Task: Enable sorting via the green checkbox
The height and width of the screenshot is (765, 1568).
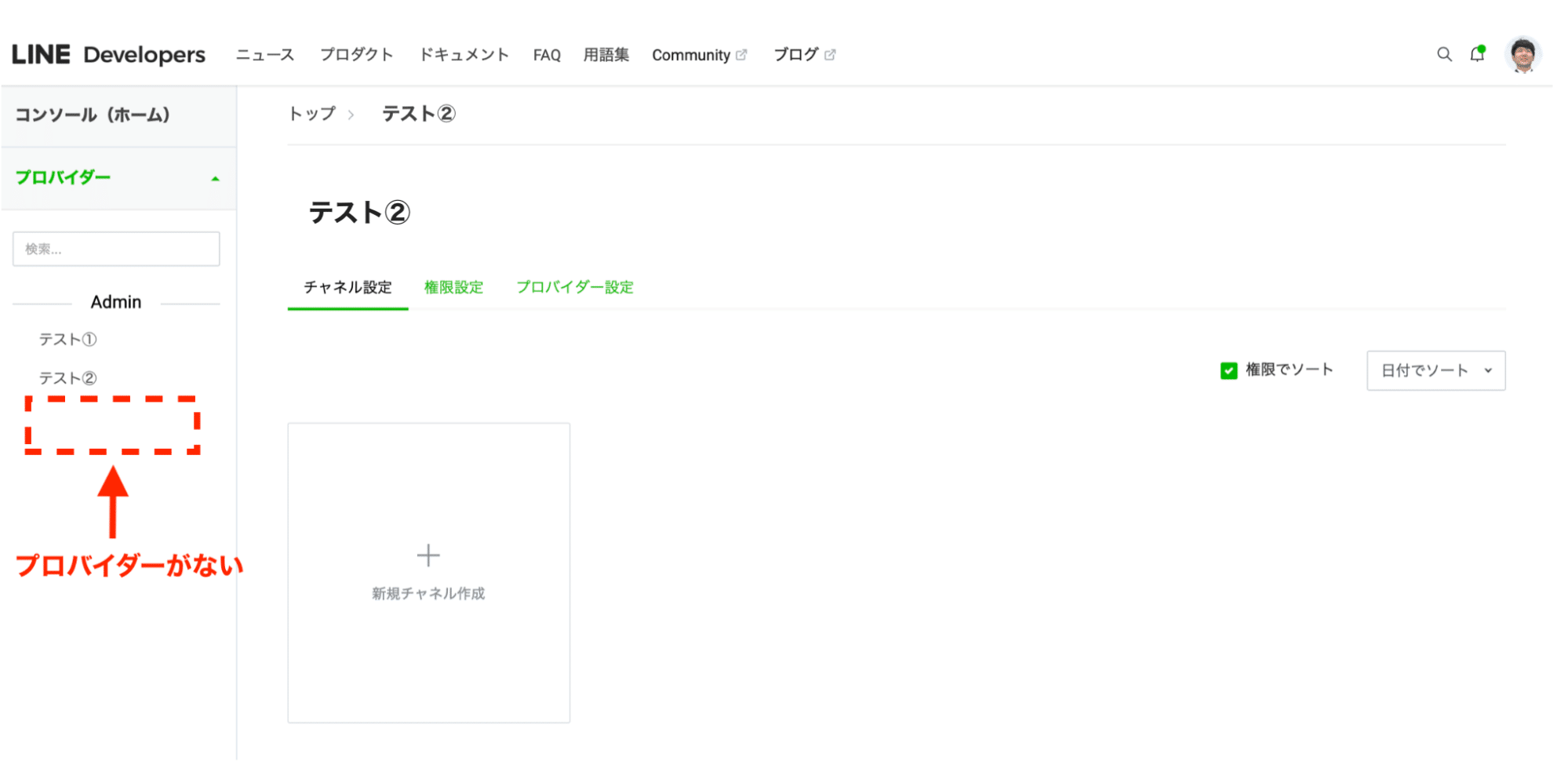Action: (x=1228, y=370)
